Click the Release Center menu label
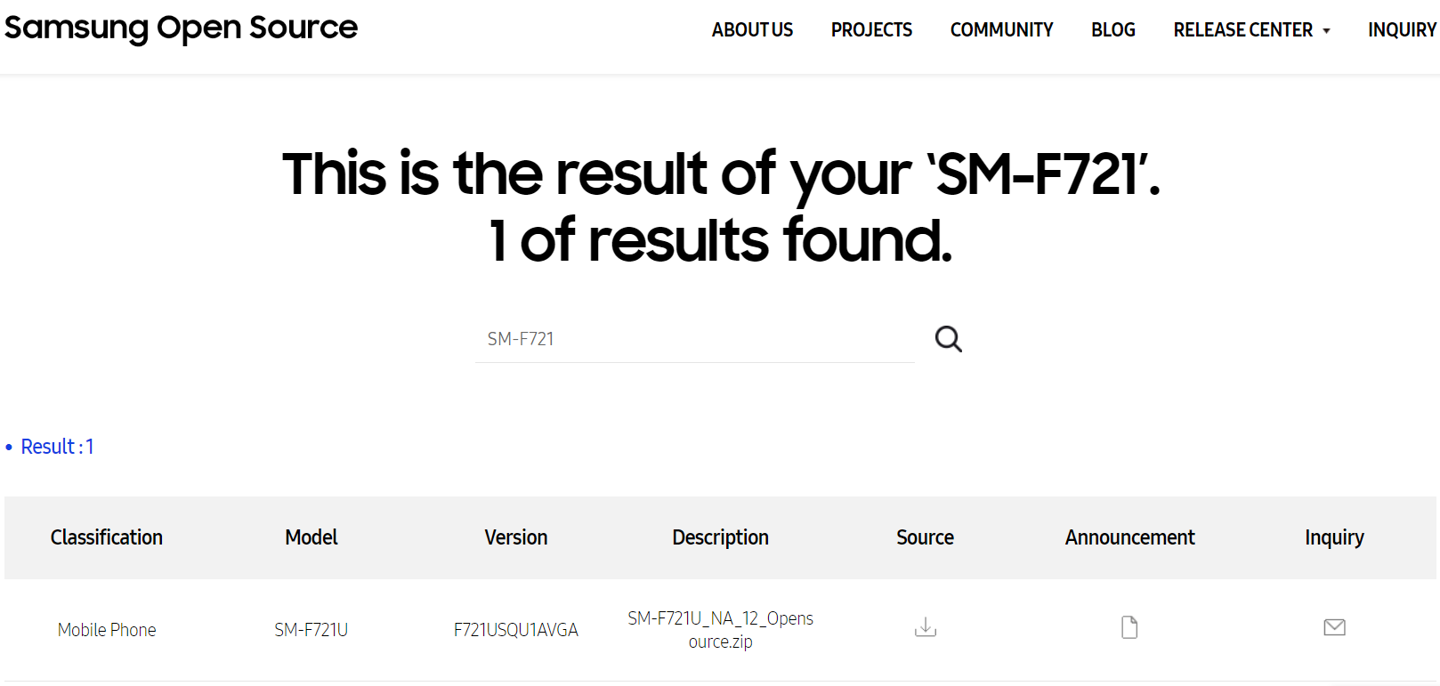 (1243, 30)
